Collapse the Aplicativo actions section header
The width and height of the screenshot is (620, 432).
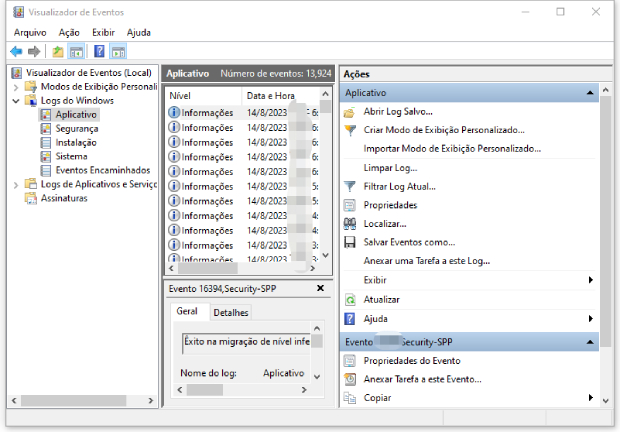point(590,93)
